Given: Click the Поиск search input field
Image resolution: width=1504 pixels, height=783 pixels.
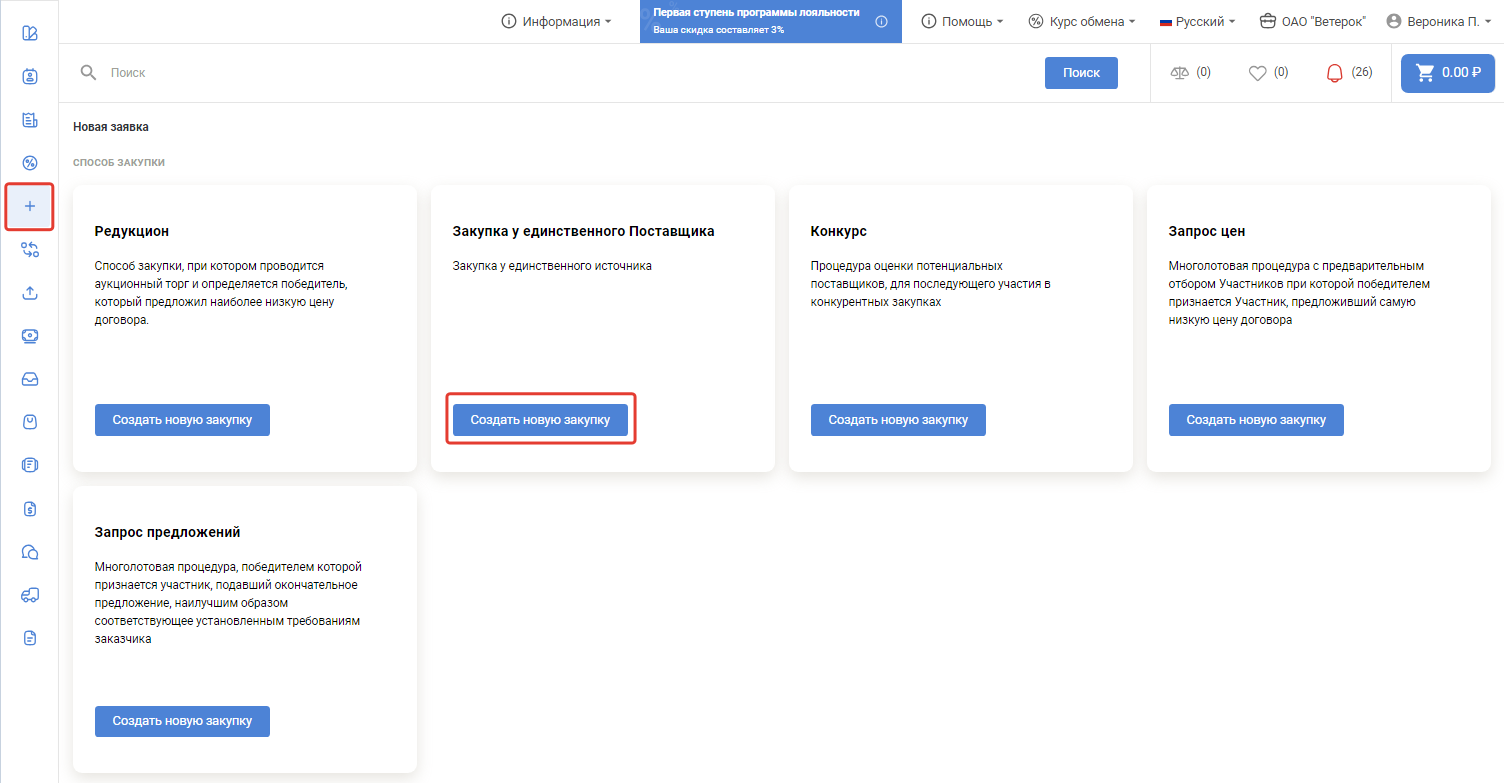Looking at the screenshot, I should point(570,73).
